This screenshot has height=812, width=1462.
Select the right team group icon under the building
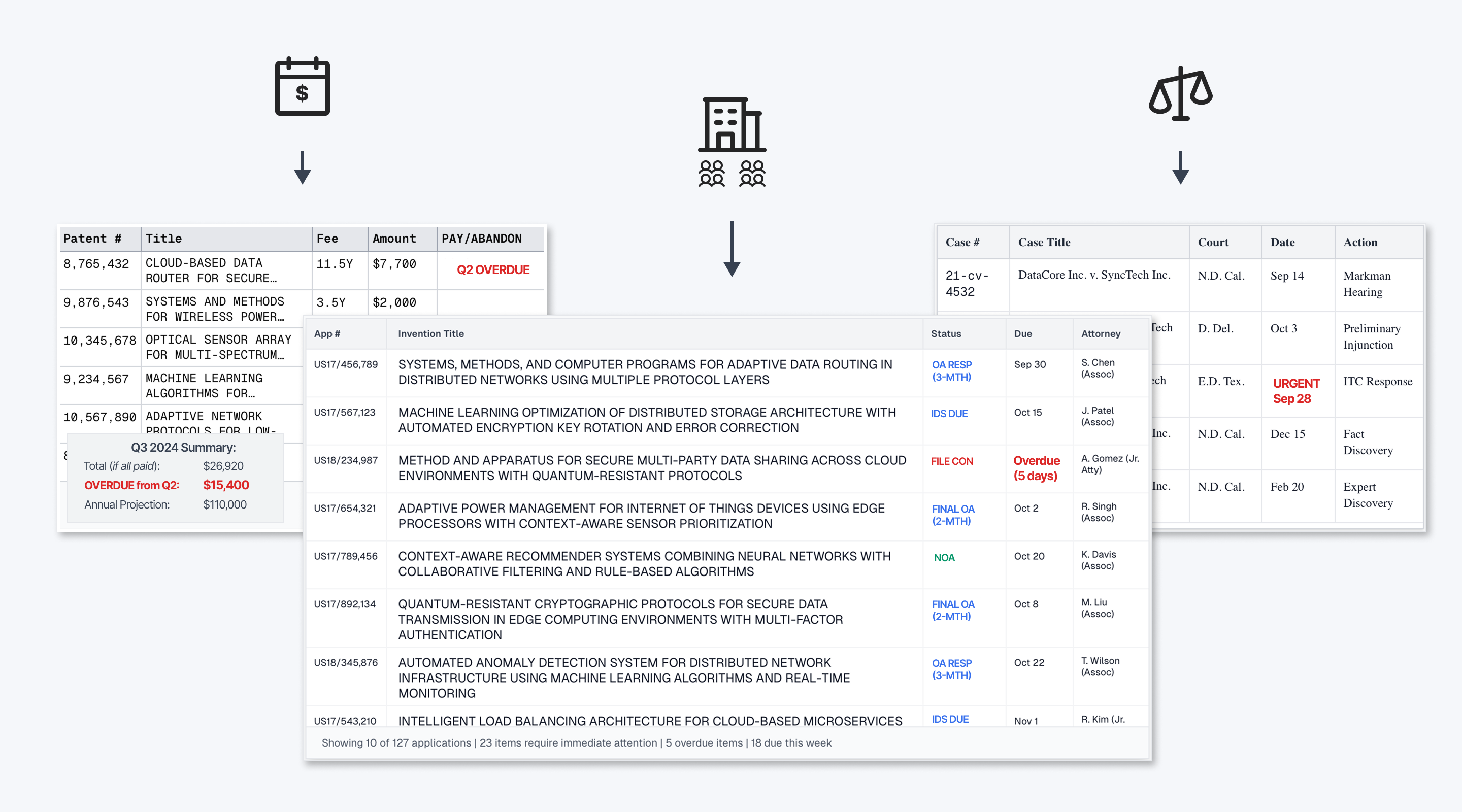pos(752,173)
